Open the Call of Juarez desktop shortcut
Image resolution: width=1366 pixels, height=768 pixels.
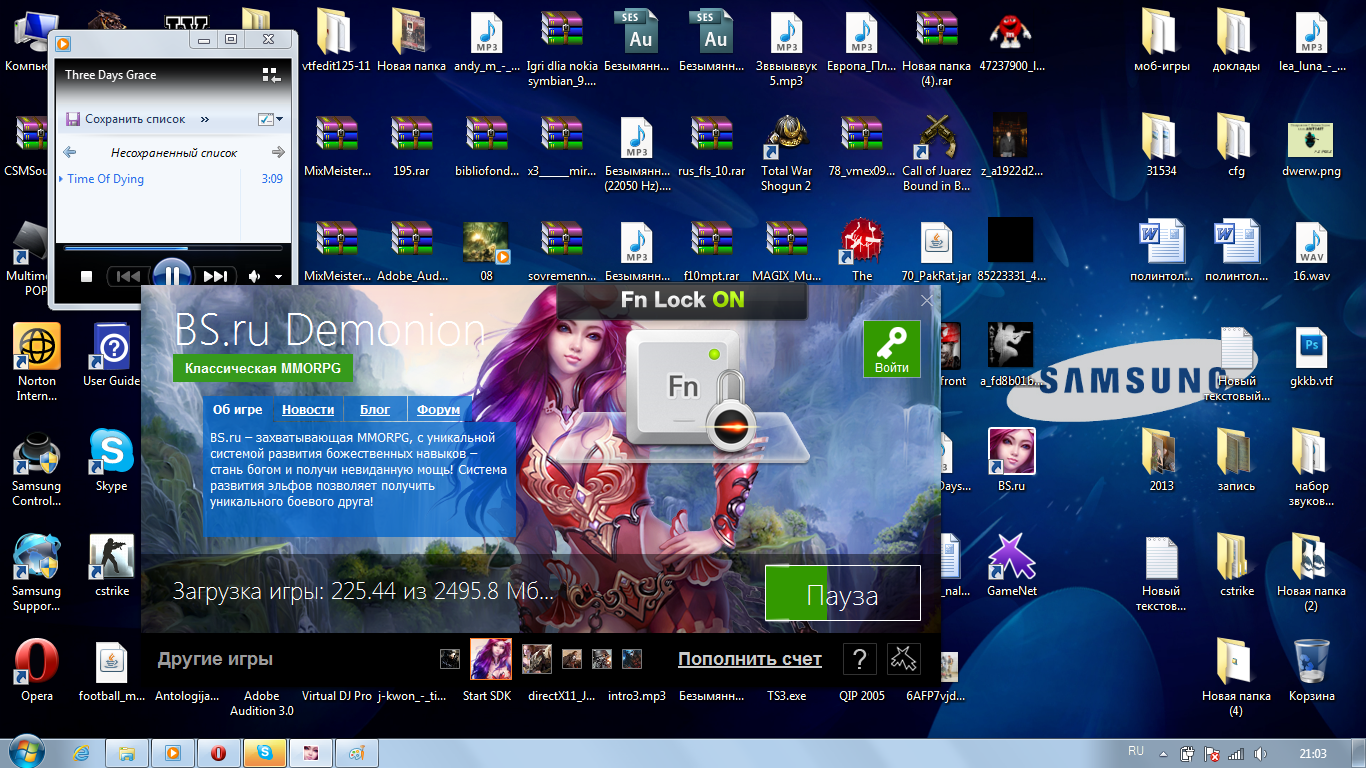[936, 153]
